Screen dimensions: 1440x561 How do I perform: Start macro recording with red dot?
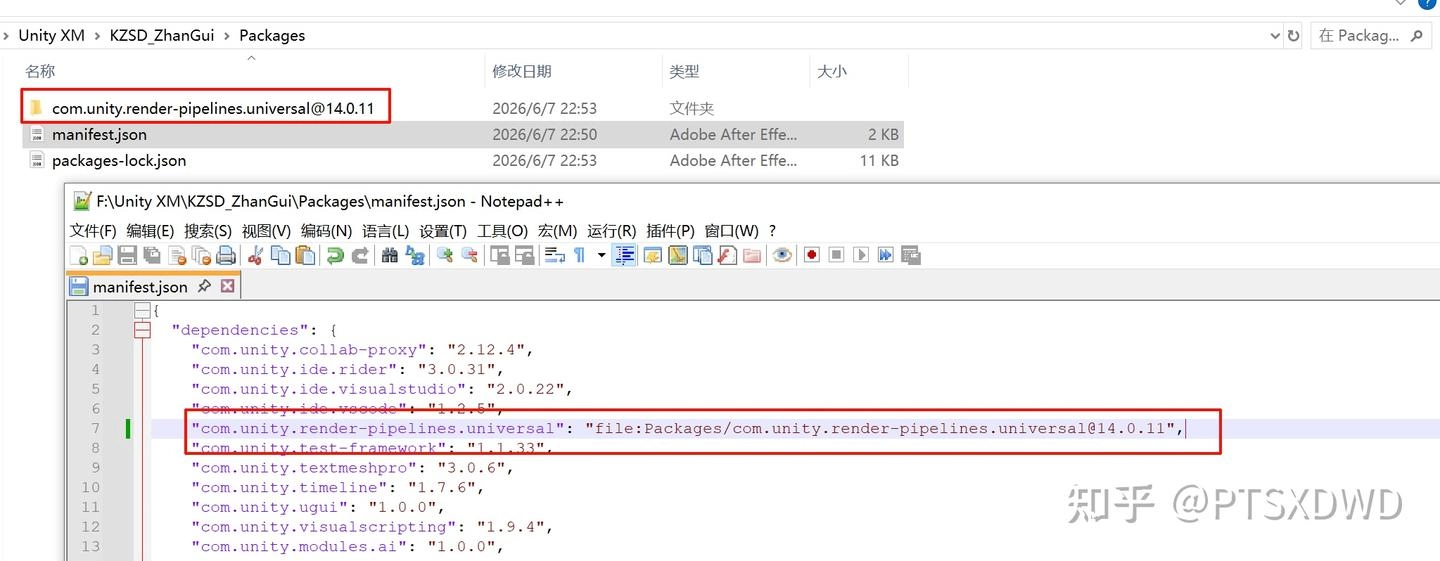pos(811,255)
